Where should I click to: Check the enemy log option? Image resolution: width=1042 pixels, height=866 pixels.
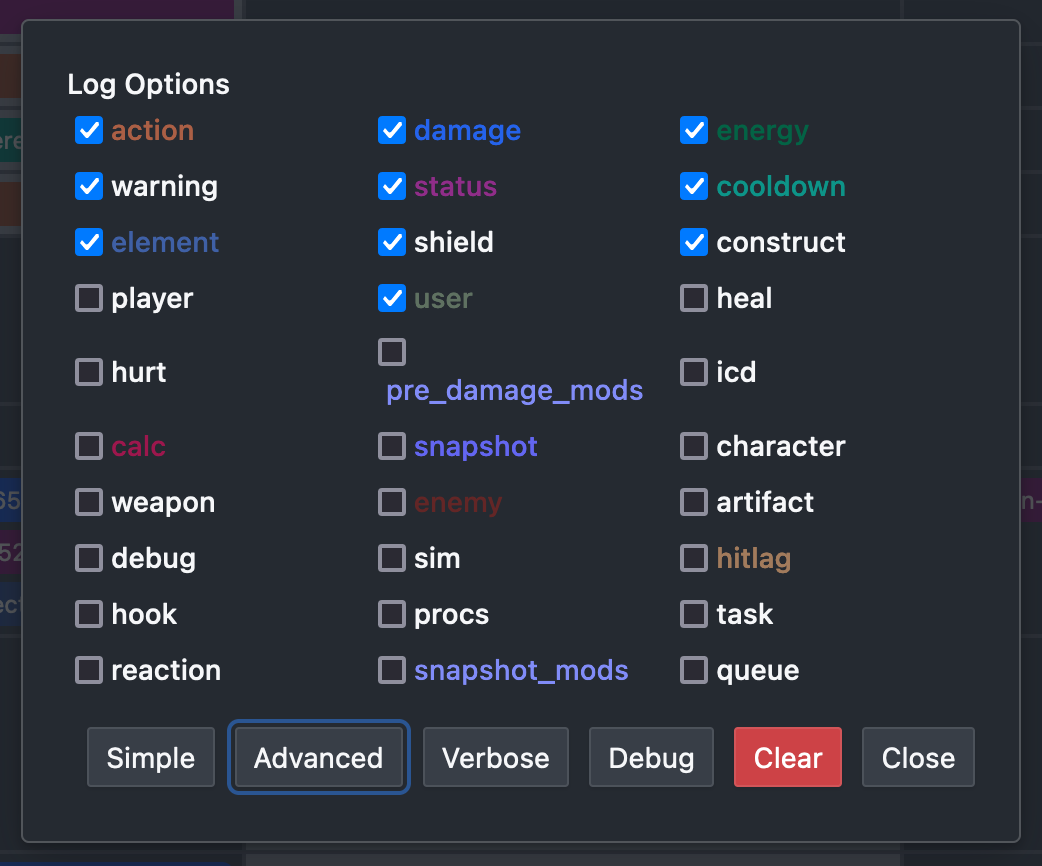pos(392,502)
